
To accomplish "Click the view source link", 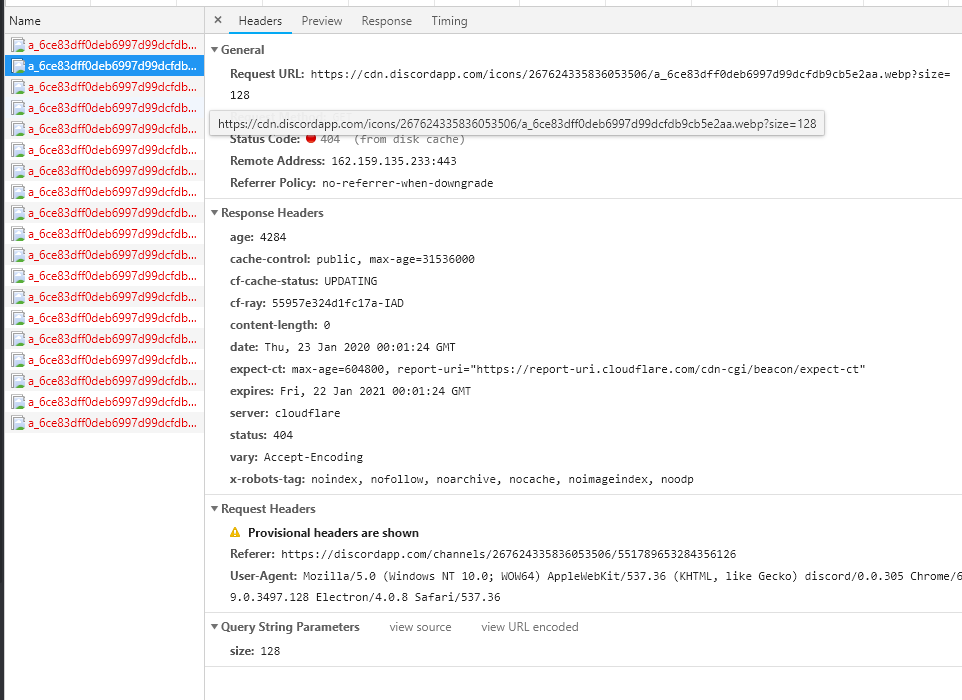I will point(420,627).
